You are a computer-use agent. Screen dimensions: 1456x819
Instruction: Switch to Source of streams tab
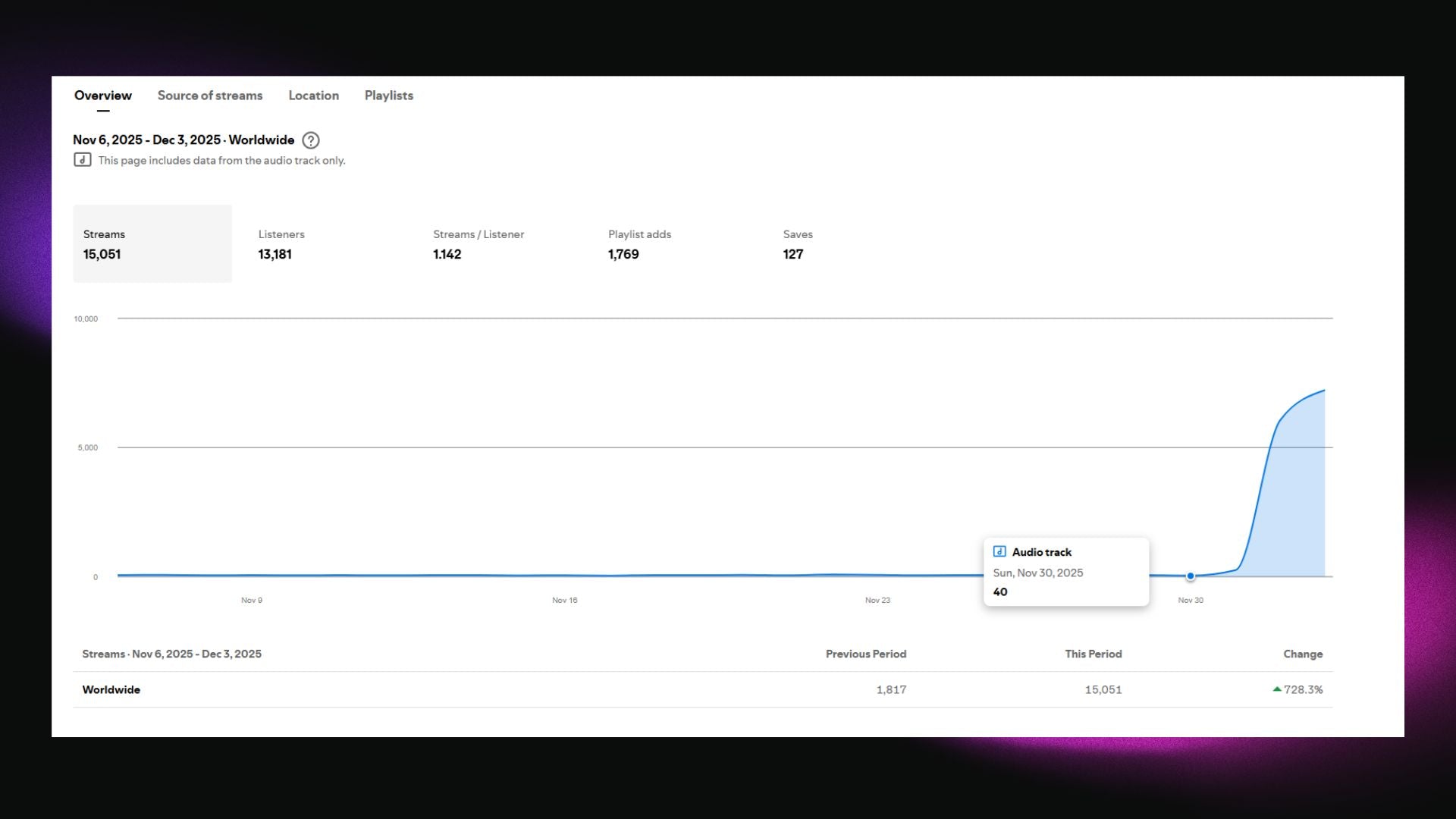point(210,96)
